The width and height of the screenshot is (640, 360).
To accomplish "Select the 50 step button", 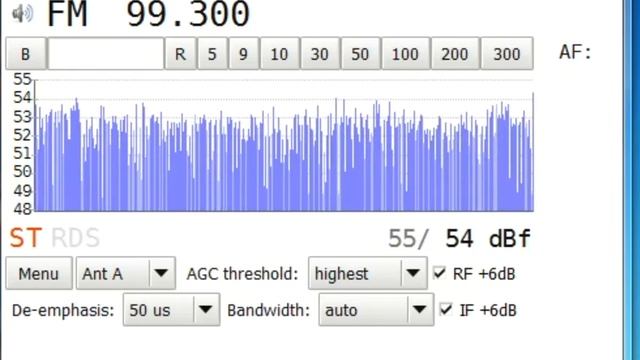I will coord(360,53).
